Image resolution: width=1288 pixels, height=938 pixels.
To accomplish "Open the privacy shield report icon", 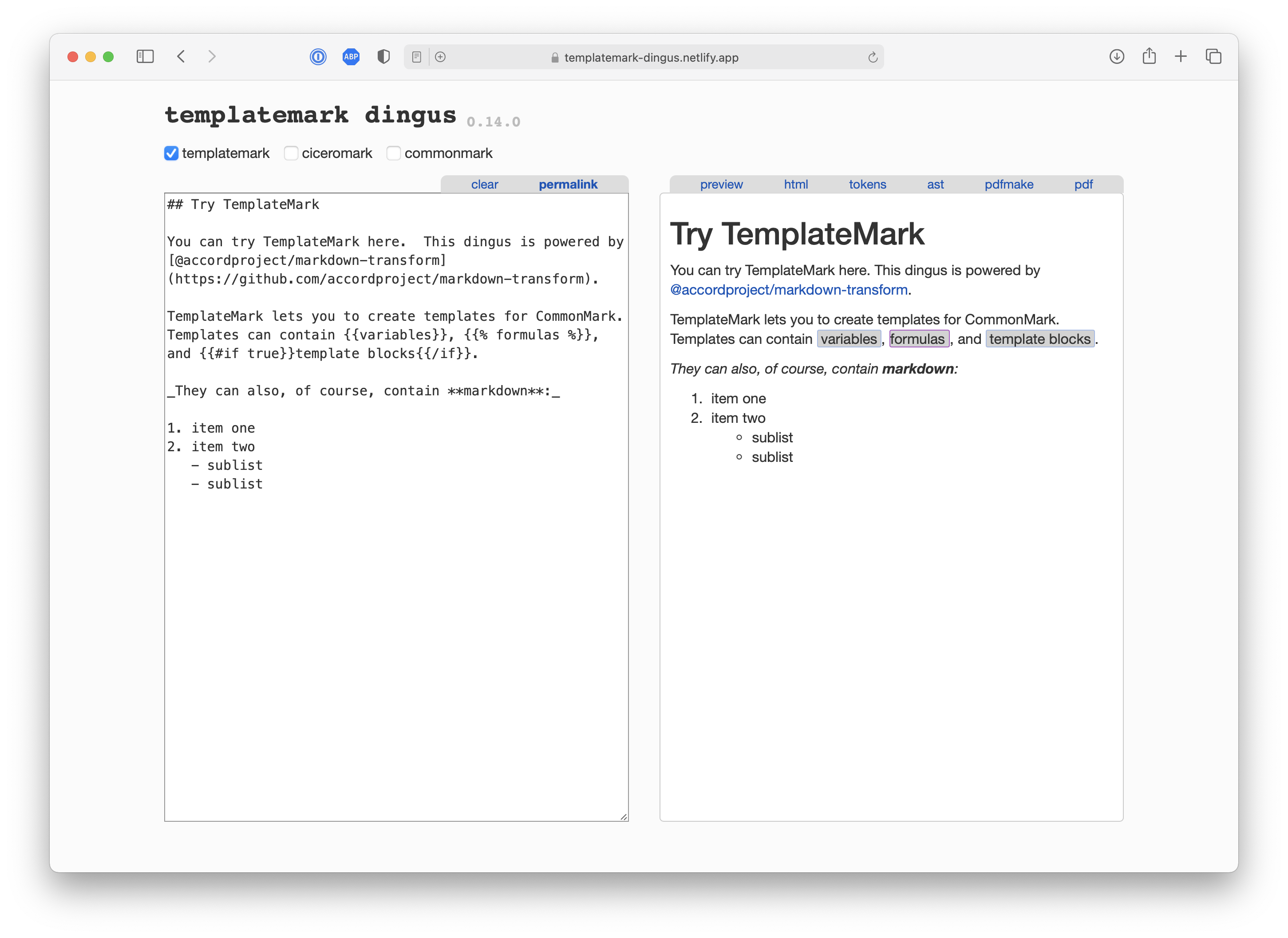I will [x=384, y=57].
